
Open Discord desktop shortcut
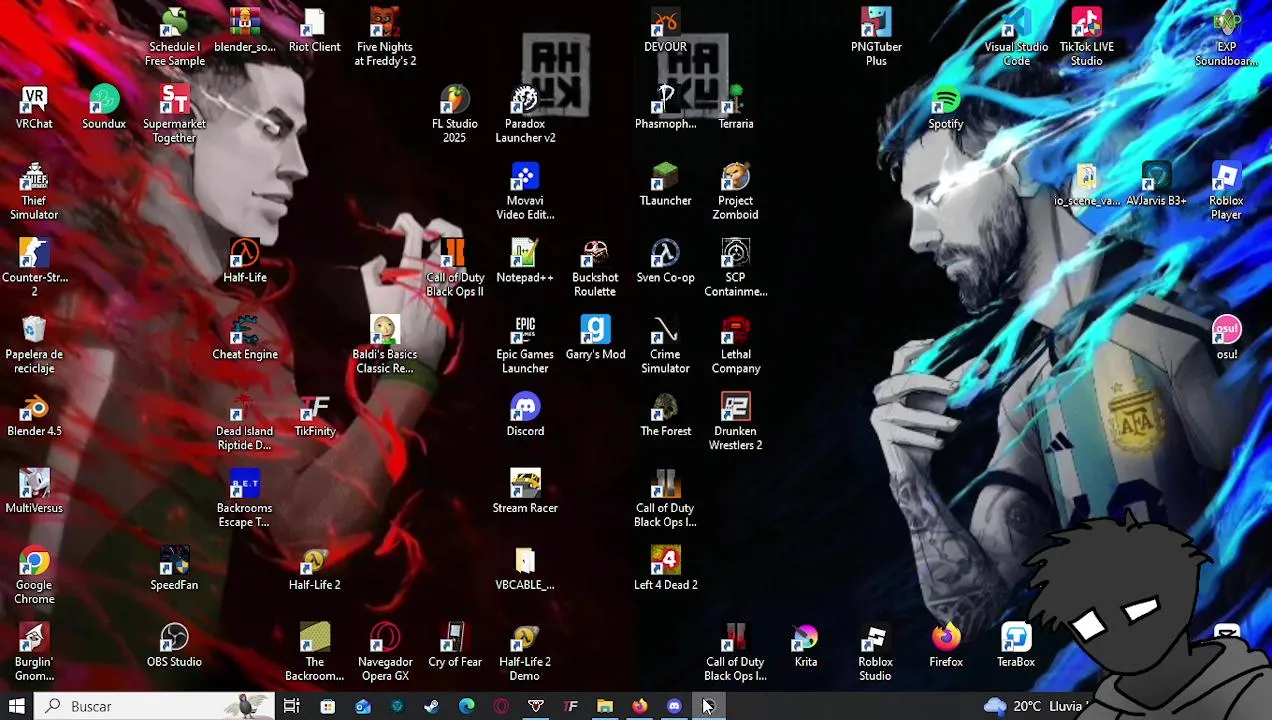(525, 415)
